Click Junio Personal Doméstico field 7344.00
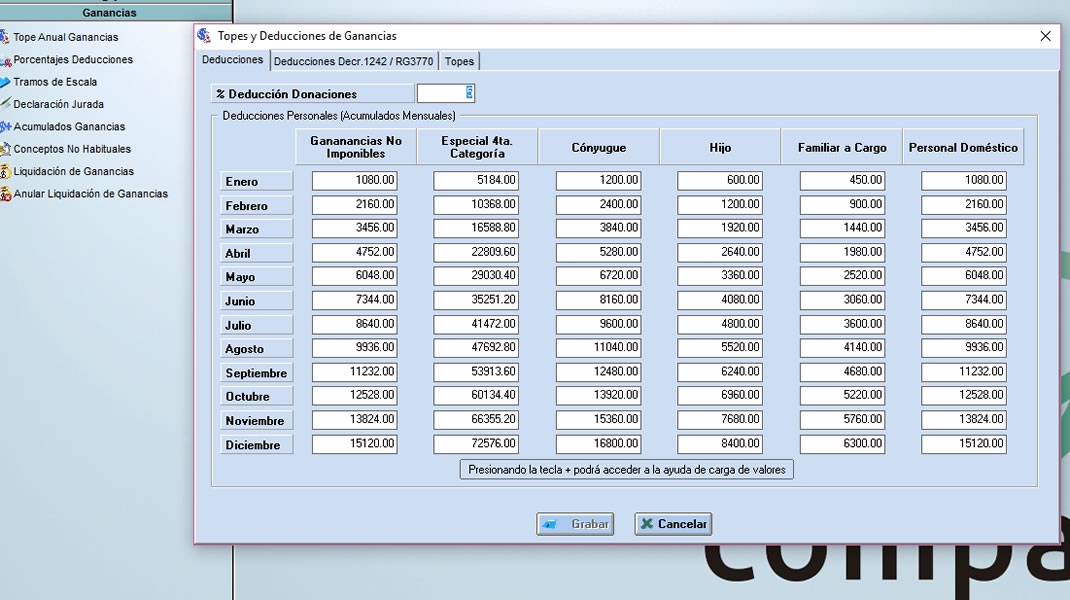The width and height of the screenshot is (1070, 600). click(x=964, y=300)
